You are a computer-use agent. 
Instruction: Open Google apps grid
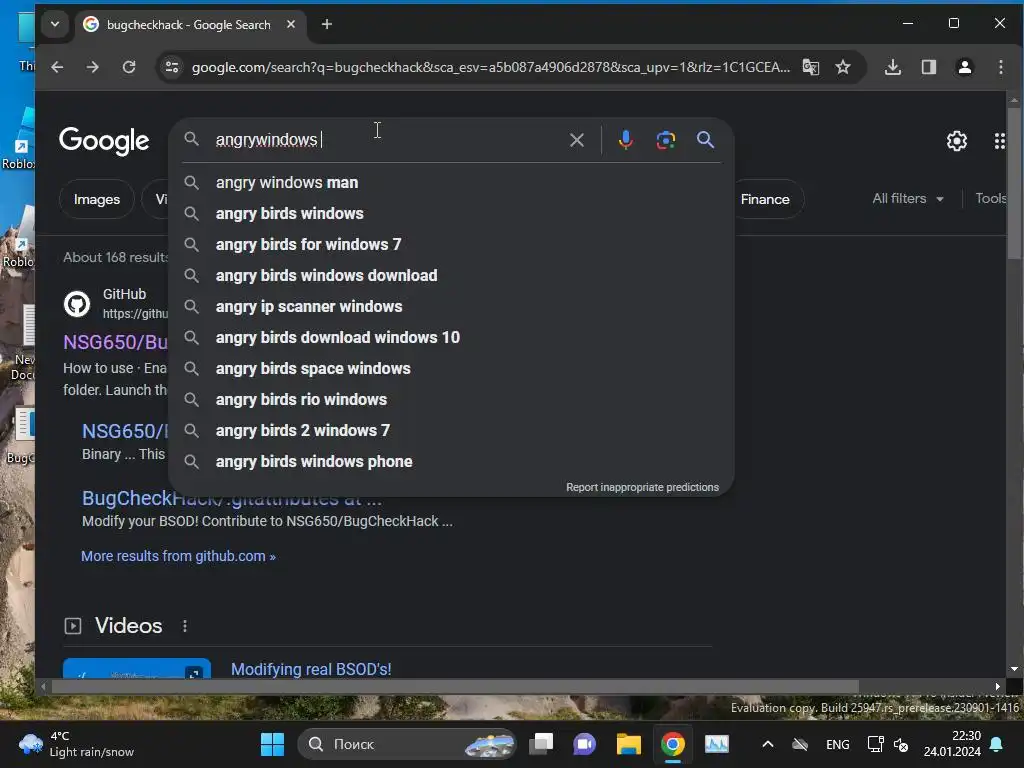click(x=999, y=141)
